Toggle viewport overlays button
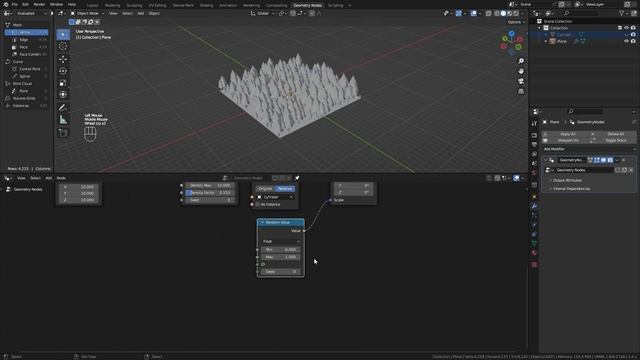This screenshot has height=360, width=640. coord(473,13)
